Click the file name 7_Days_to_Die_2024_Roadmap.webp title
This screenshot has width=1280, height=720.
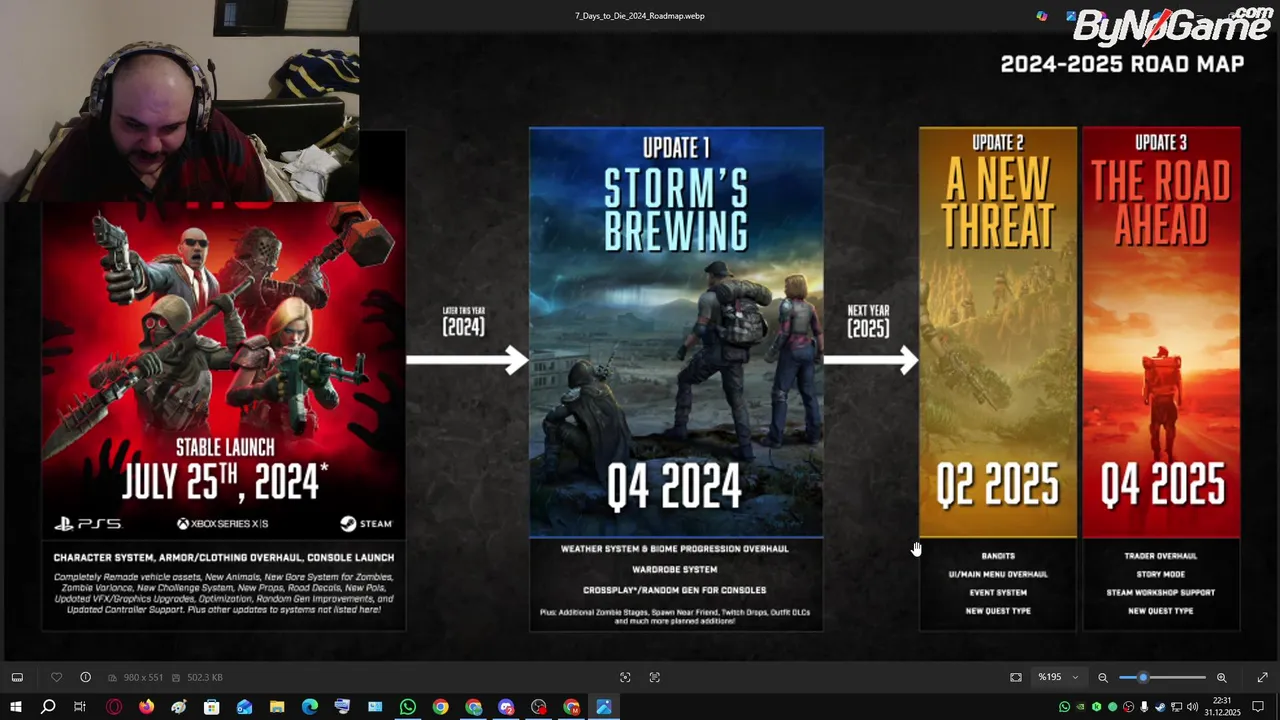click(x=640, y=16)
